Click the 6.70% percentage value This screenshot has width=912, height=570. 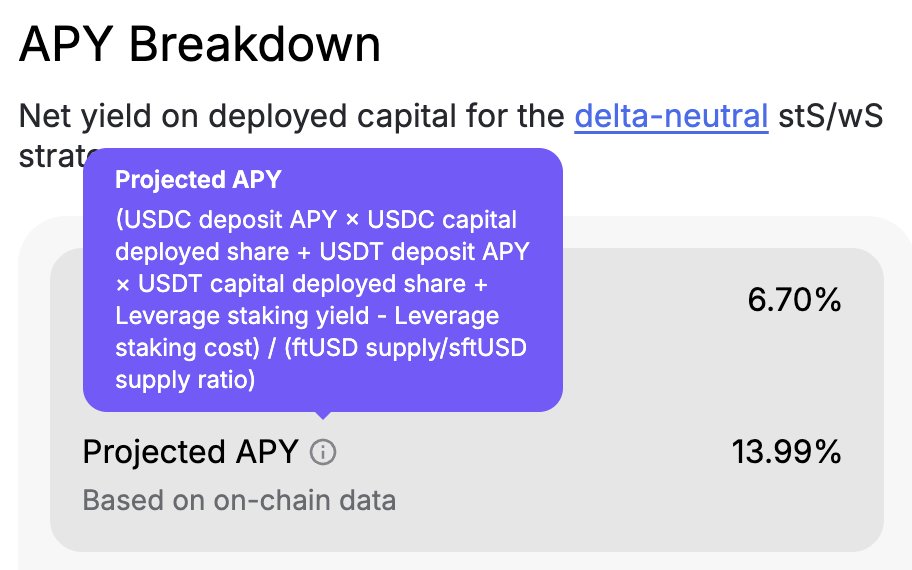[794, 300]
